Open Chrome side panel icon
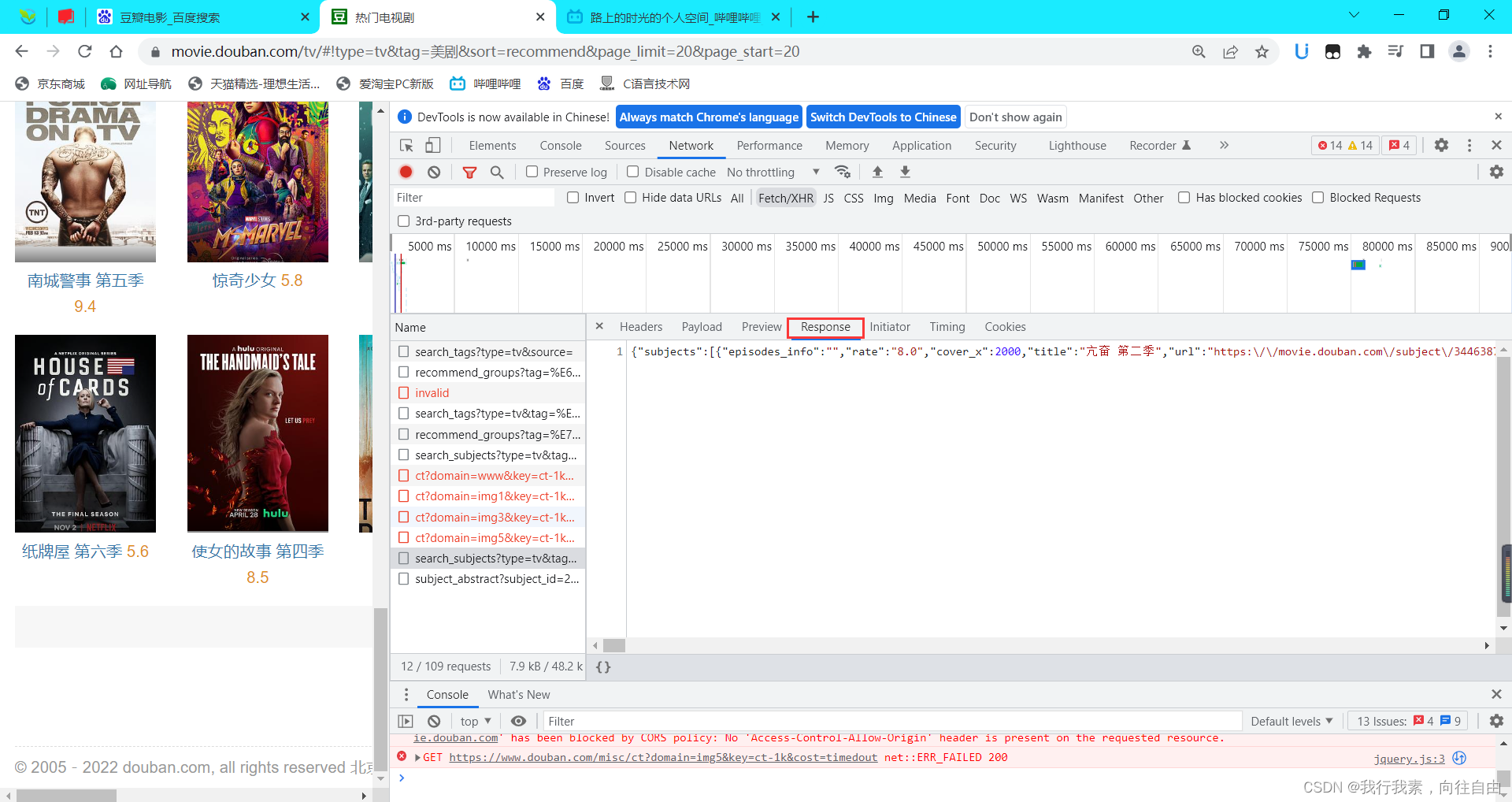 pyautogui.click(x=1427, y=51)
